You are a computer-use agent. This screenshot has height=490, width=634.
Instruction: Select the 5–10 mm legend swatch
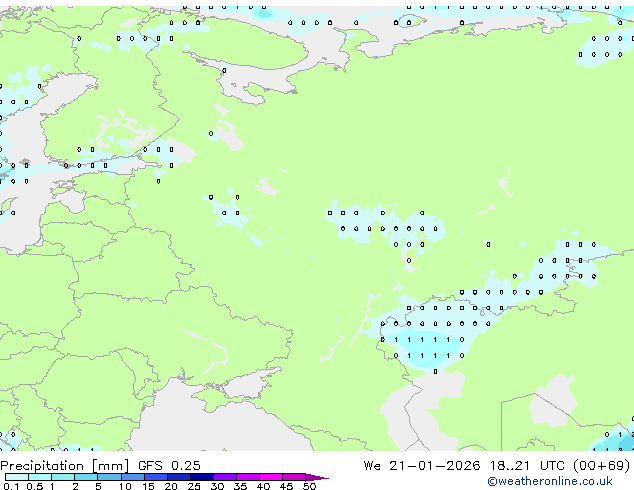click(x=109, y=477)
